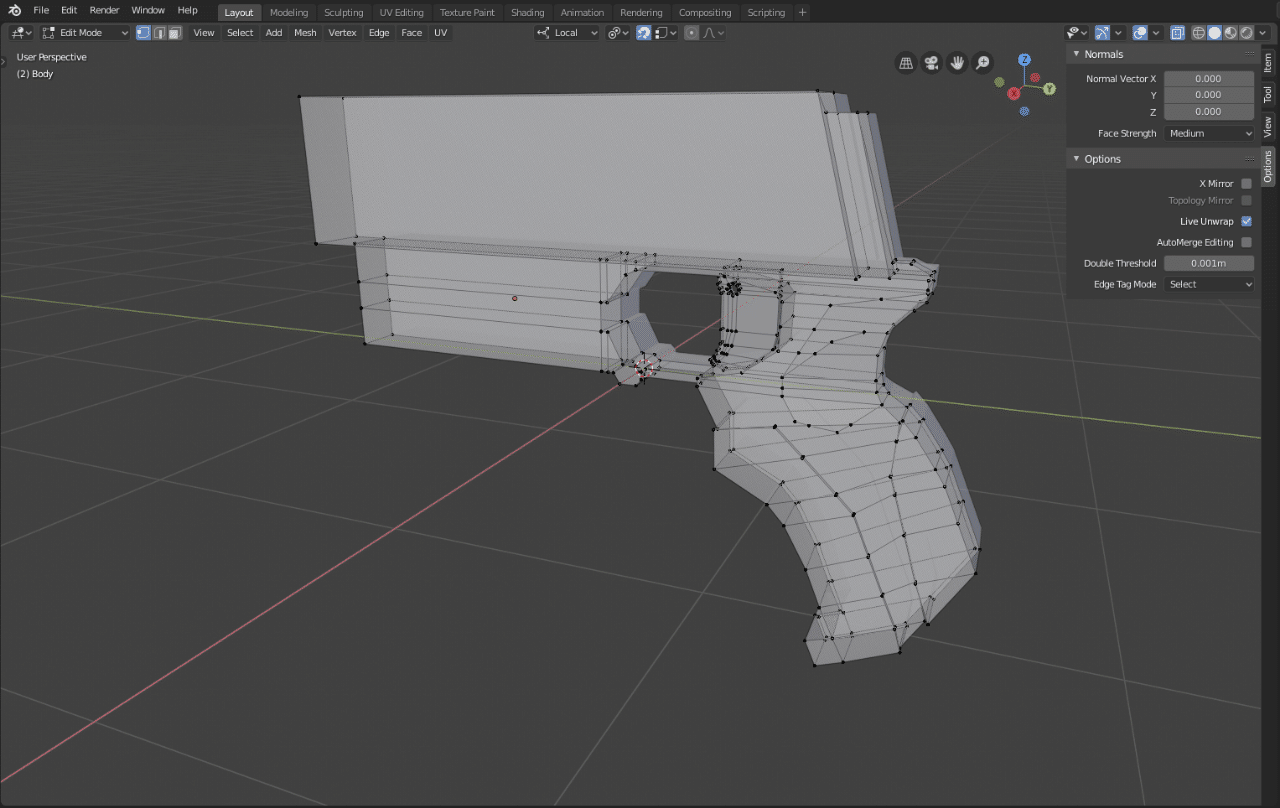Viewport: 1280px width, 808px height.
Task: Expand the overlays options arrow
Action: 1156,33
